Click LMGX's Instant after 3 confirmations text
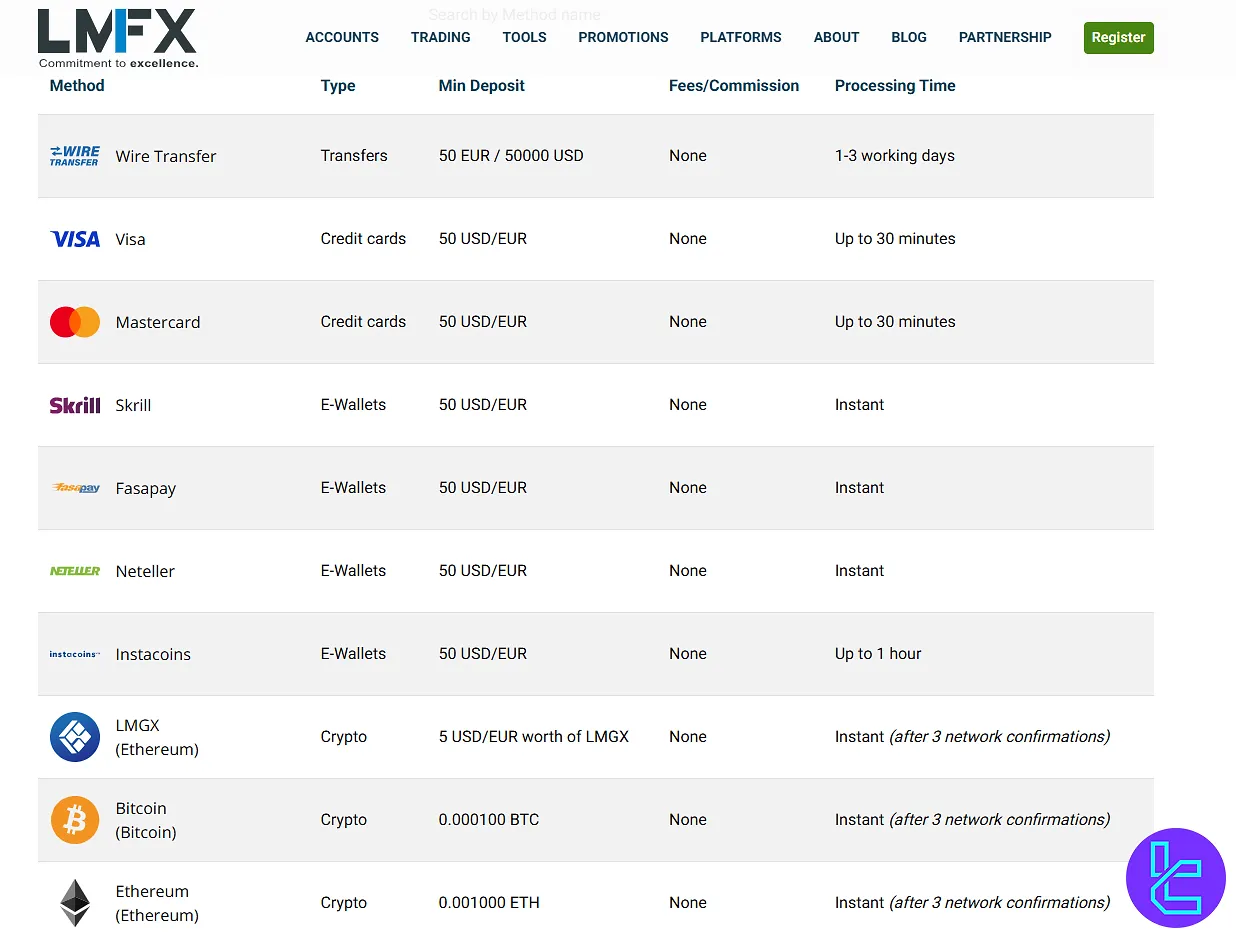The width and height of the screenshot is (1236, 938). (x=972, y=737)
